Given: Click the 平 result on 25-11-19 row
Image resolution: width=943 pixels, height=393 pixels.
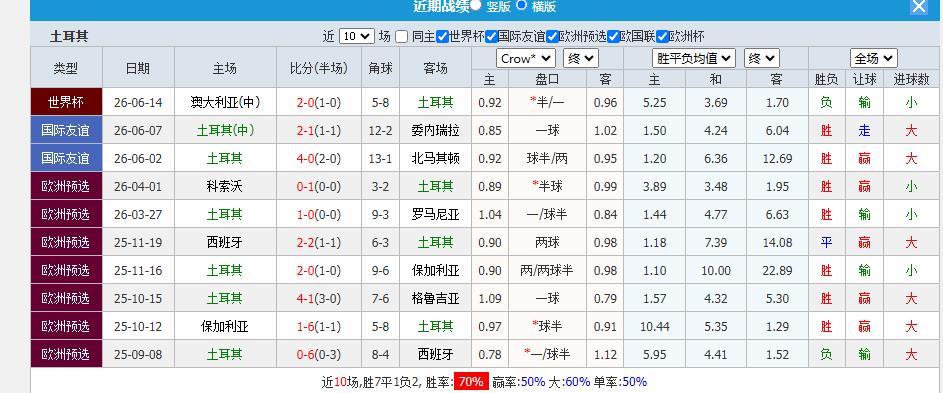Looking at the screenshot, I should [x=826, y=243].
